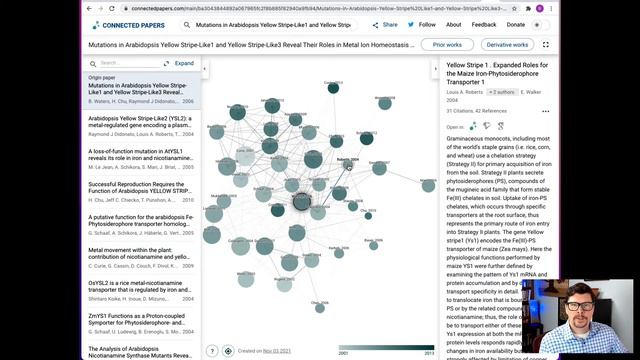Collapse the right paper details panel
The image size is (640, 360).
(x=435, y=69)
